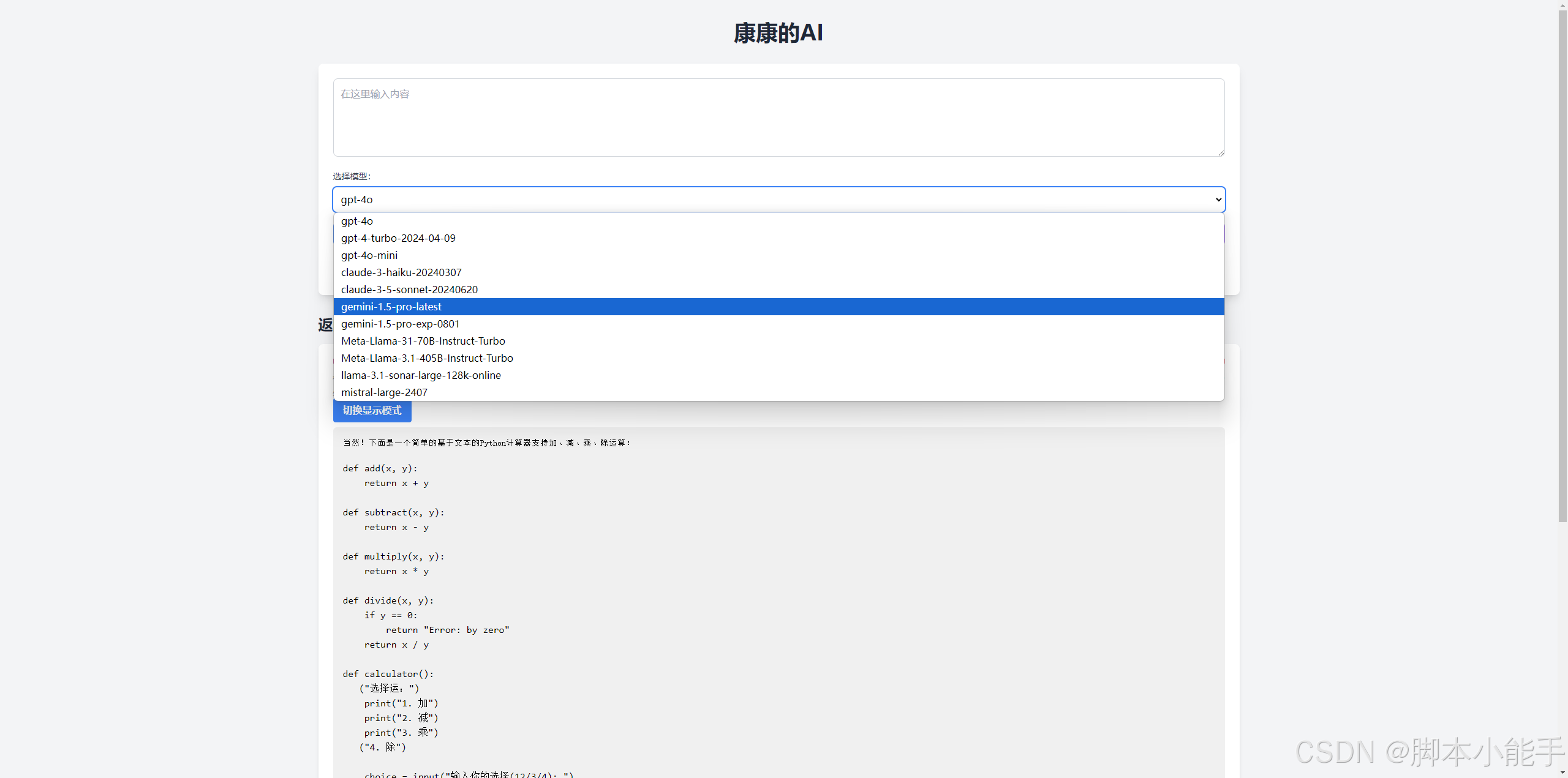Choose claude-3-5-sonnet-20240620 from dropdown
1568x778 pixels.
tap(409, 290)
